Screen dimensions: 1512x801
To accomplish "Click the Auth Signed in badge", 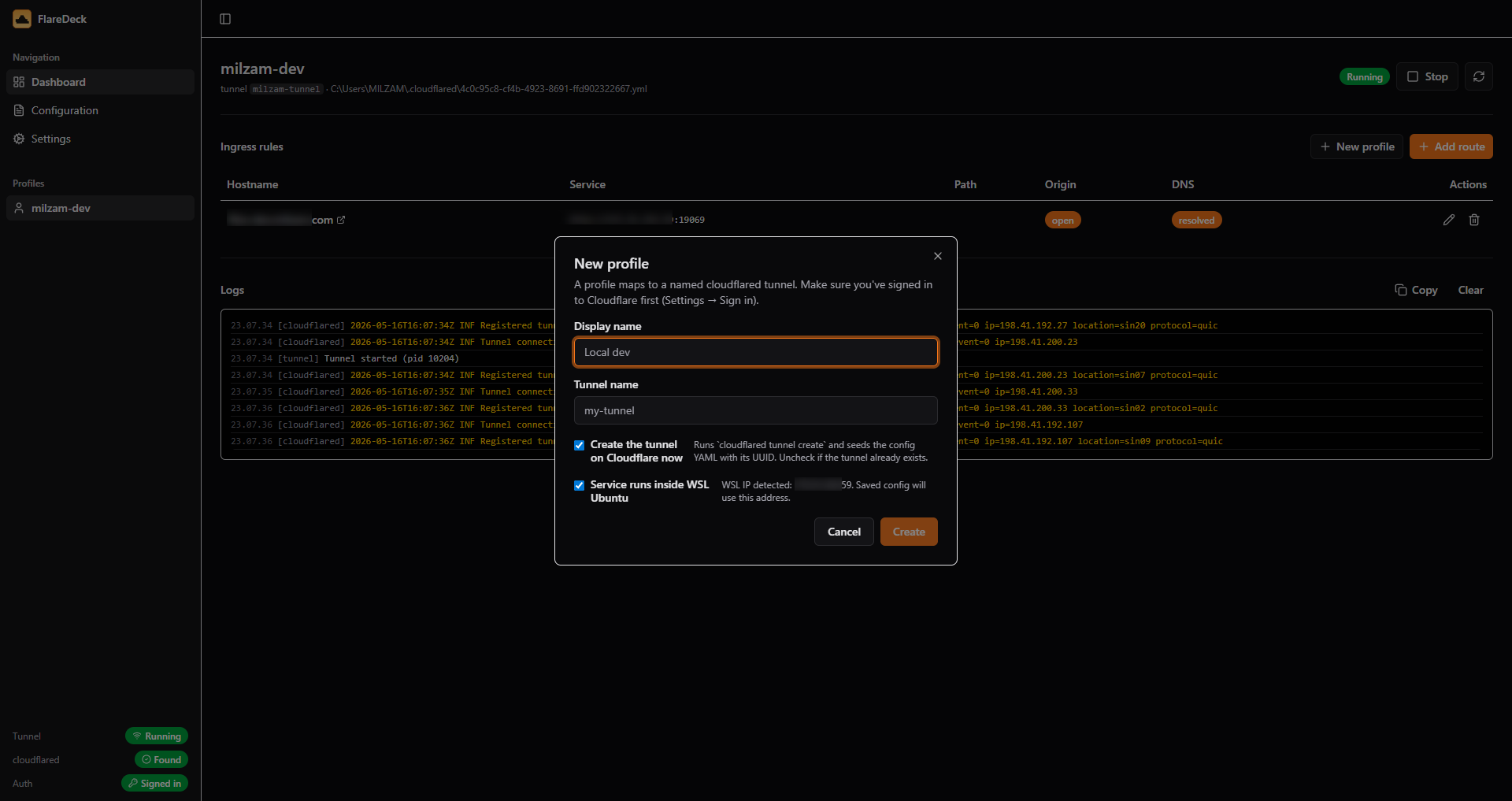I will [154, 783].
